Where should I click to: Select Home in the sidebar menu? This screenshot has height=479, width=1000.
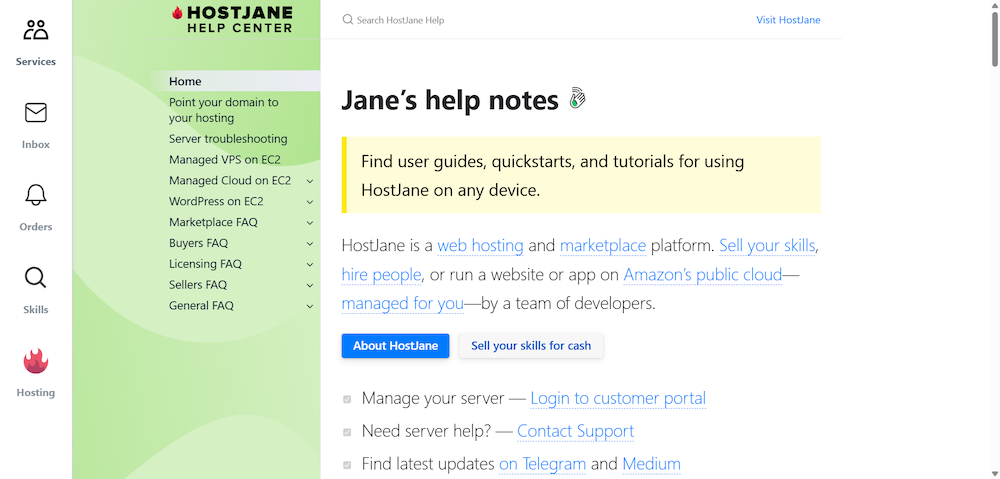tap(185, 81)
